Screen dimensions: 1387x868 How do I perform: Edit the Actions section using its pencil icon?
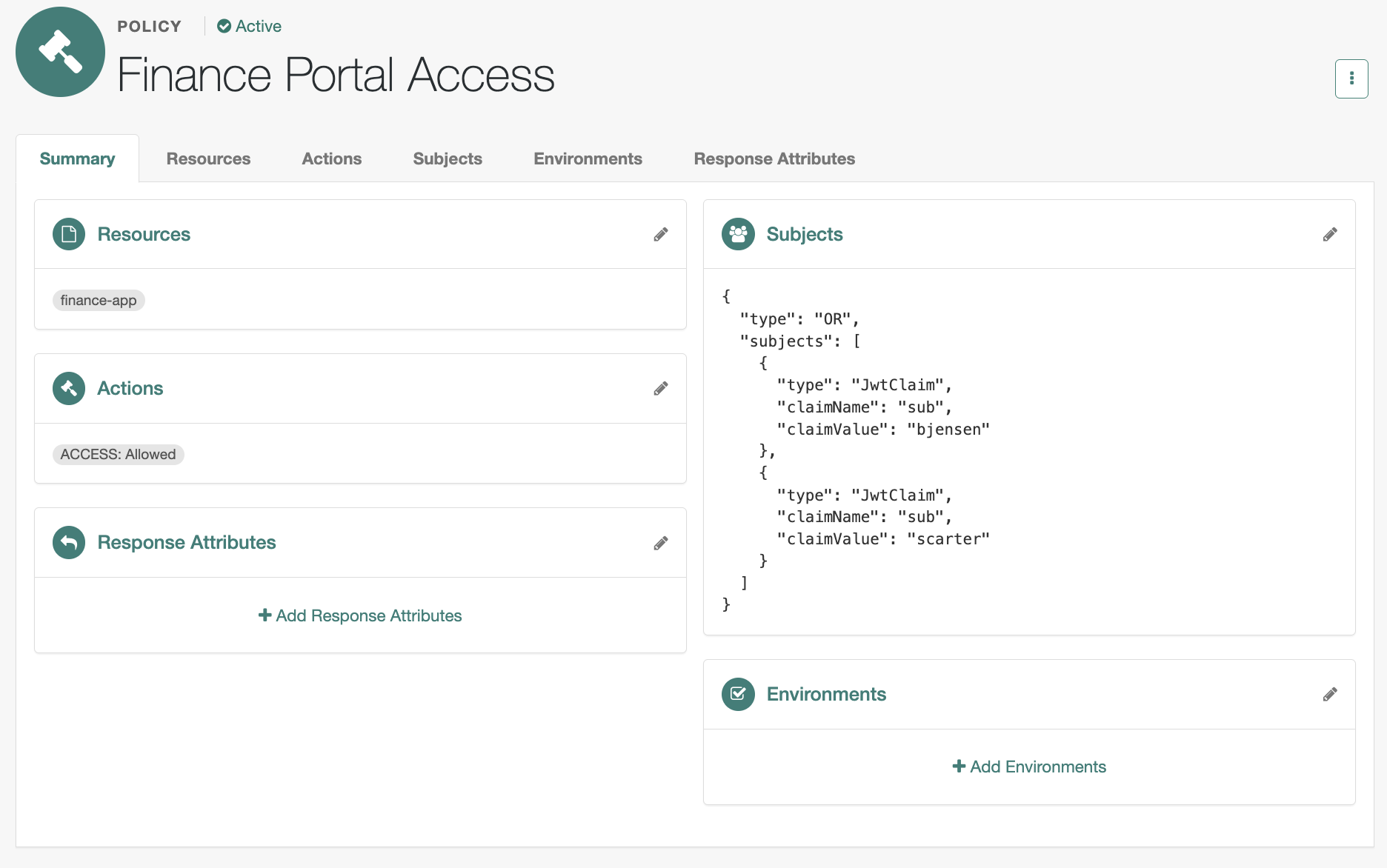pos(662,388)
